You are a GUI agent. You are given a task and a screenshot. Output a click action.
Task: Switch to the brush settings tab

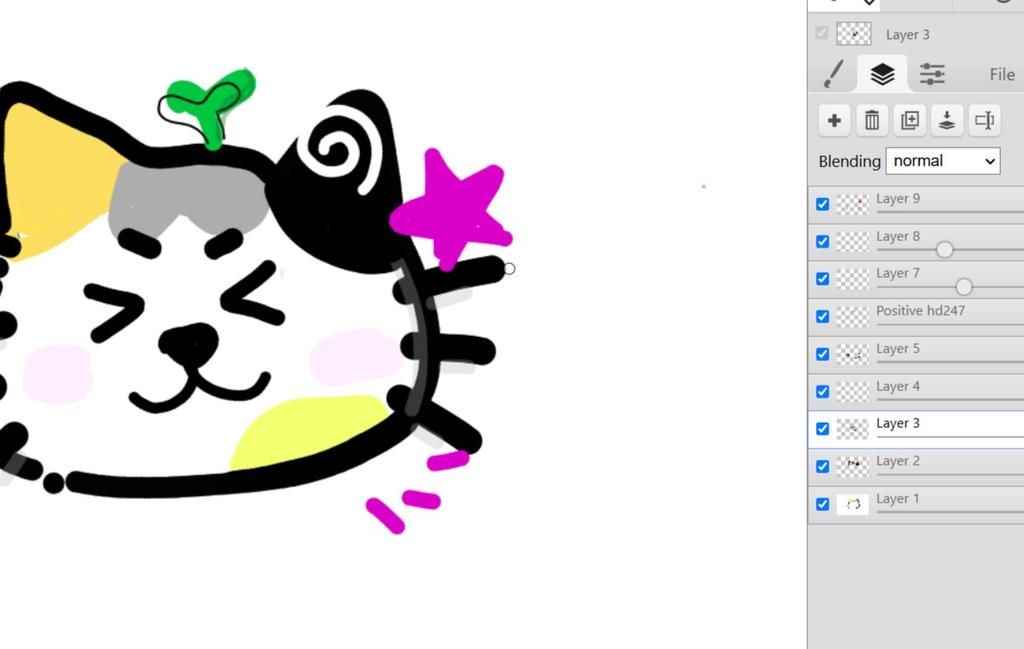[833, 74]
